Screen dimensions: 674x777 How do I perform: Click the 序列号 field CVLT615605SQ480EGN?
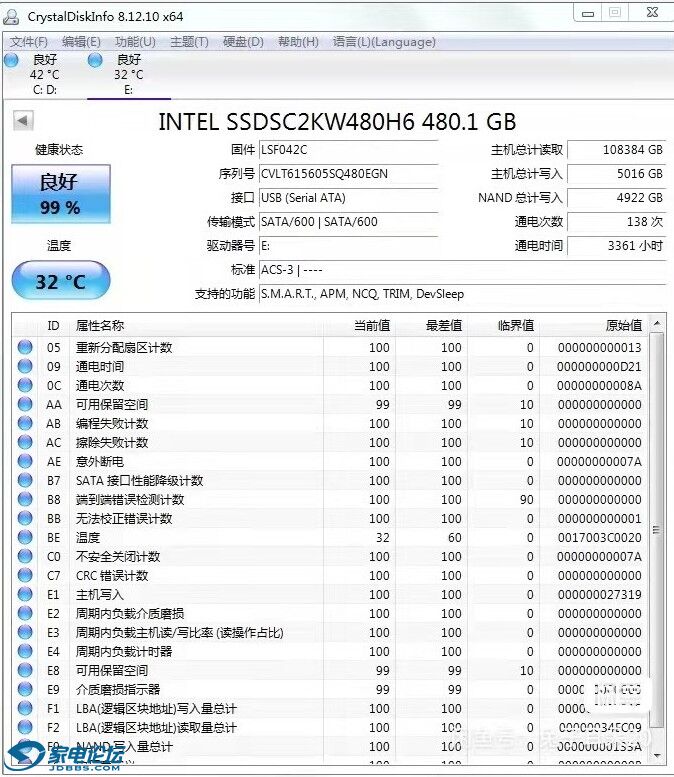pyautogui.click(x=348, y=173)
